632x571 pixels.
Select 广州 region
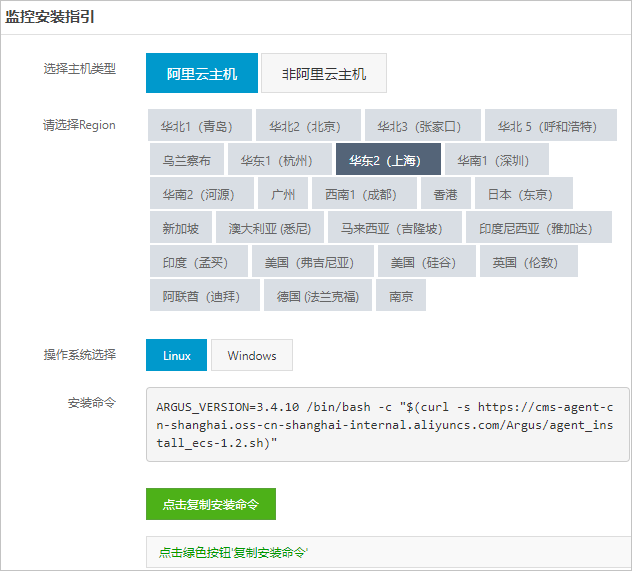(x=283, y=193)
